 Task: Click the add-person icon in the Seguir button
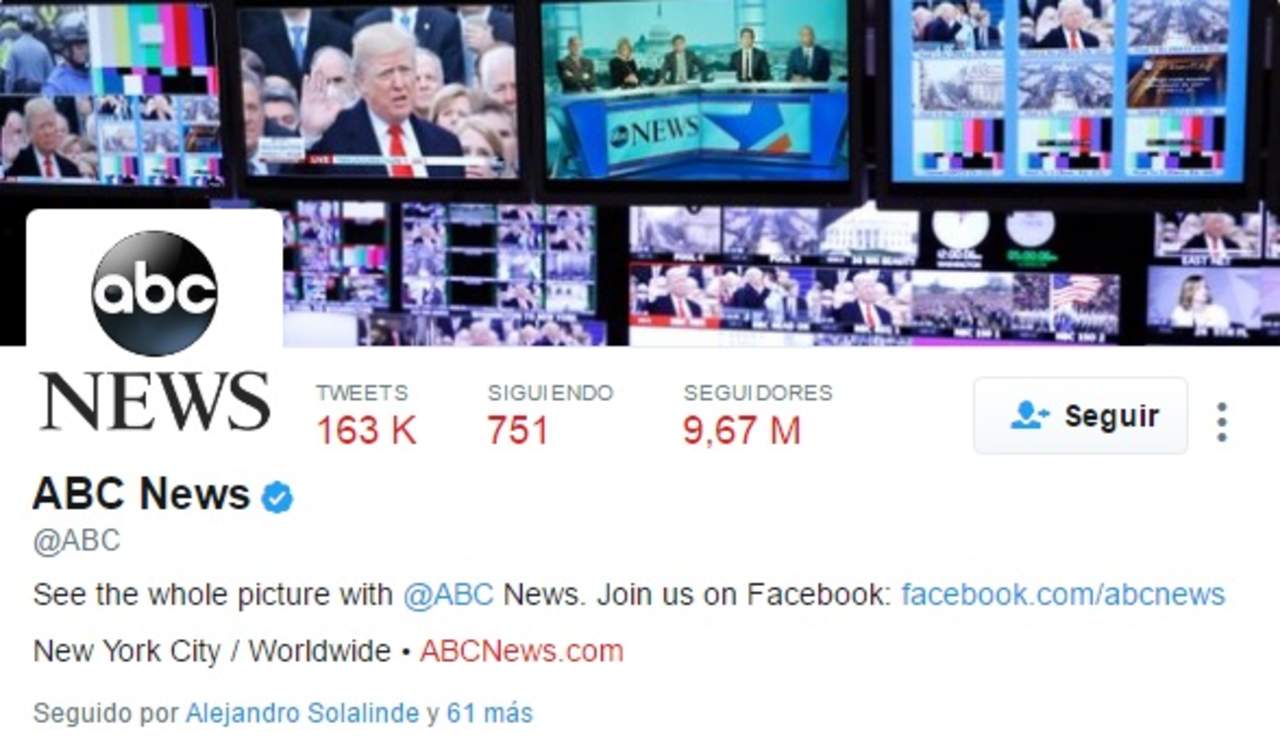pos(1029,415)
